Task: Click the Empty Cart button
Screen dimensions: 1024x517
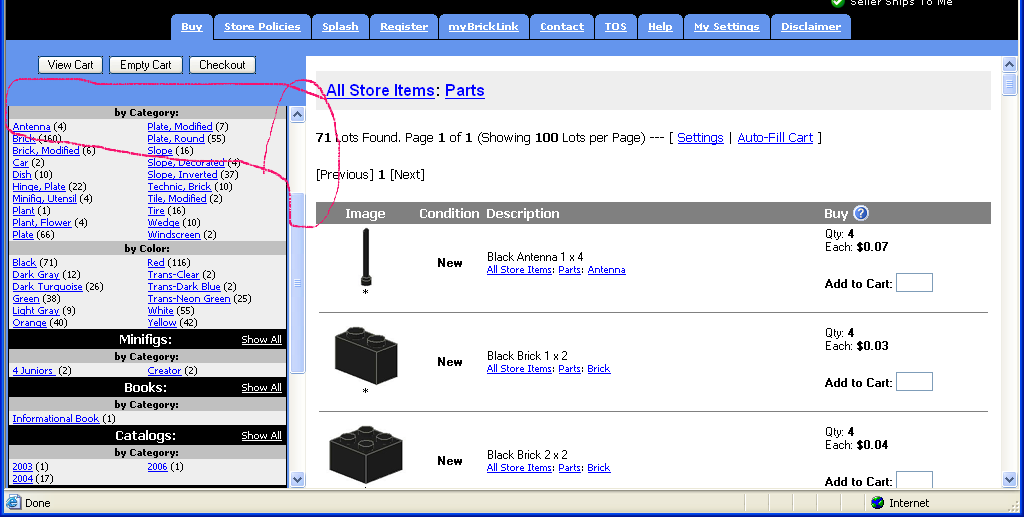Action: tap(146, 65)
